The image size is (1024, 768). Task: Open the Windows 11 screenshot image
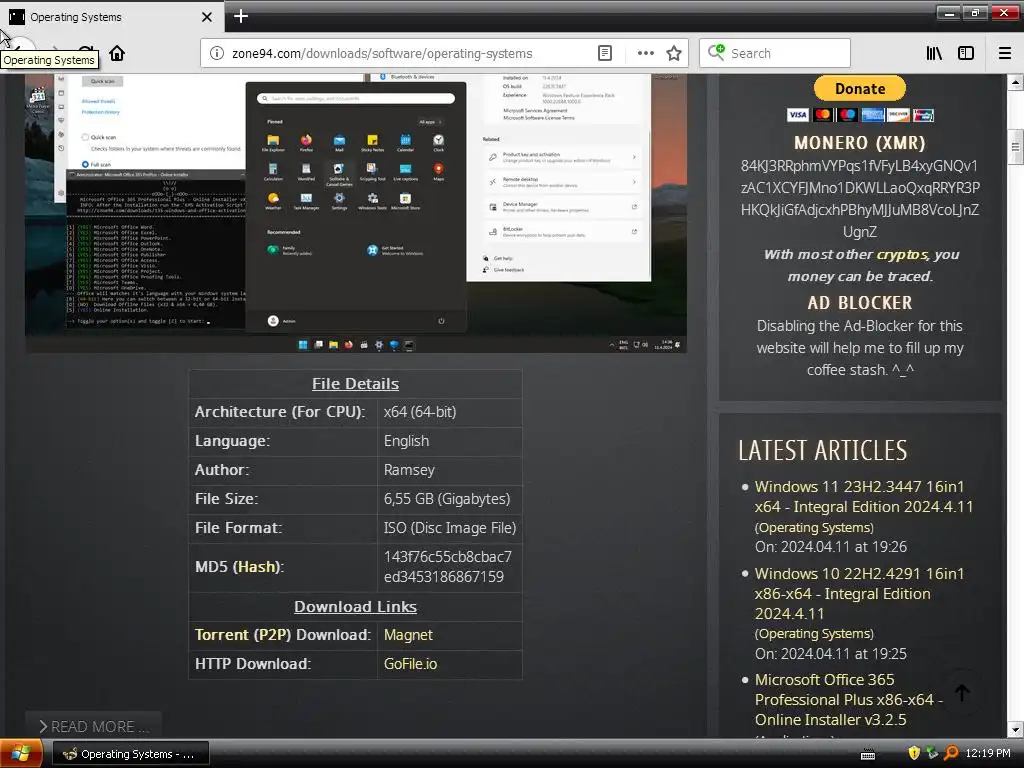tap(356, 213)
